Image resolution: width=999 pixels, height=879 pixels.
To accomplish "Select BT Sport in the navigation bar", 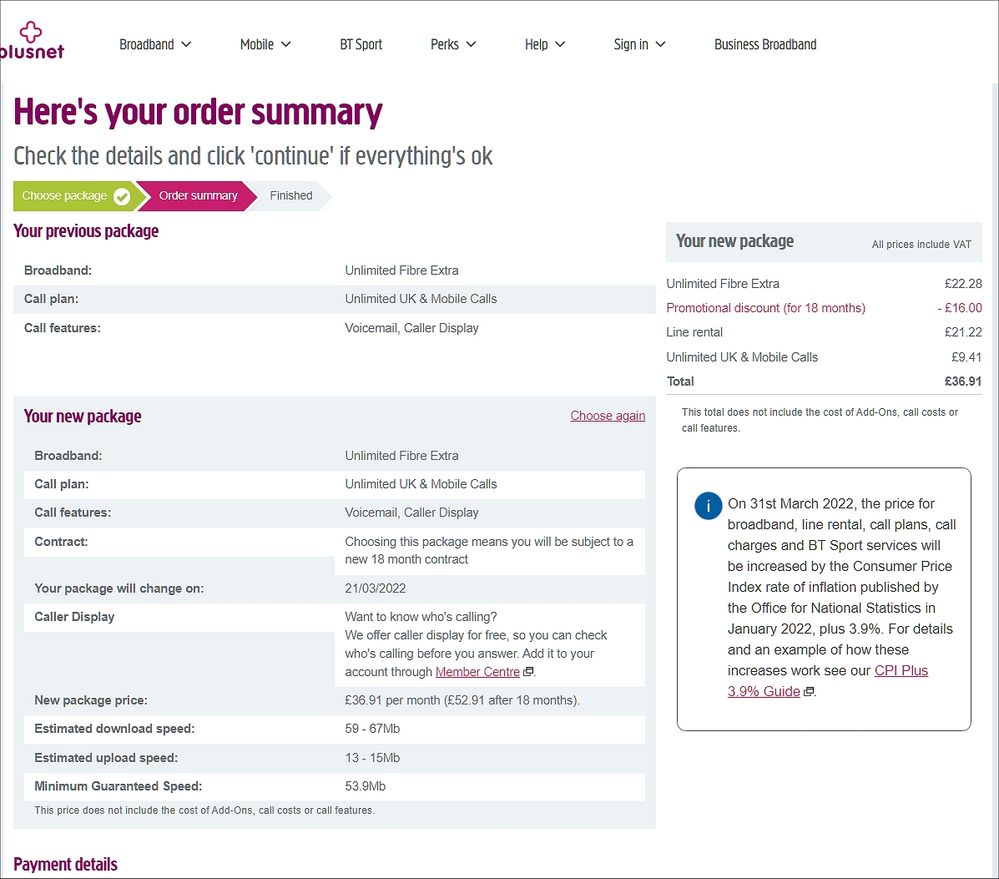I will (x=361, y=44).
